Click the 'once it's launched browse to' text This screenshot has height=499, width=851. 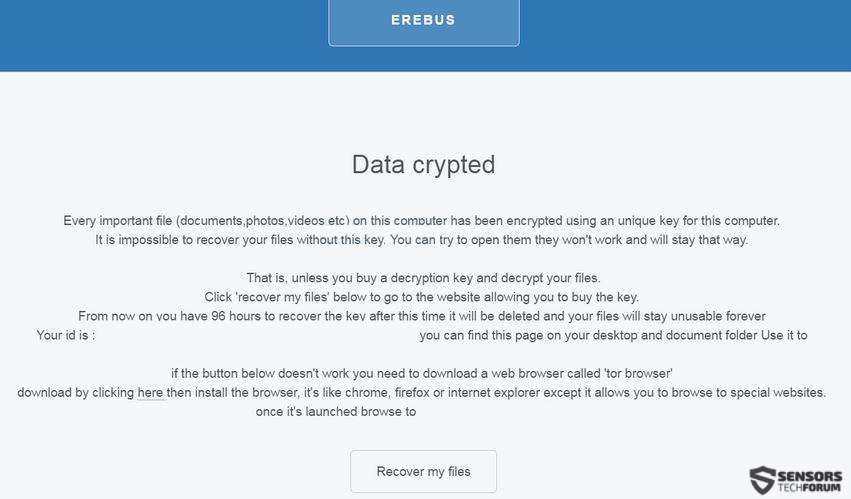pos(335,412)
